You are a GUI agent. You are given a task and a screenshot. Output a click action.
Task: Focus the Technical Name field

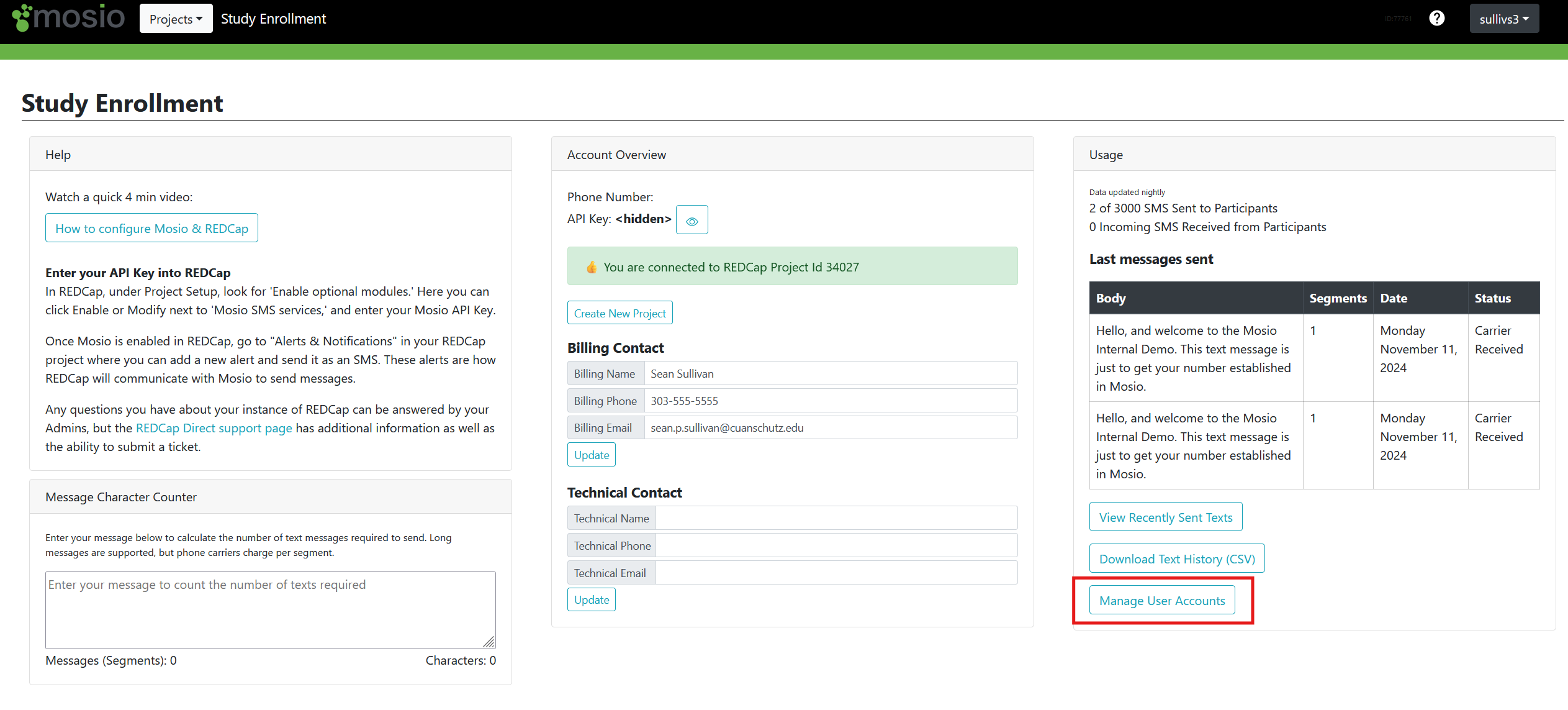click(x=836, y=518)
